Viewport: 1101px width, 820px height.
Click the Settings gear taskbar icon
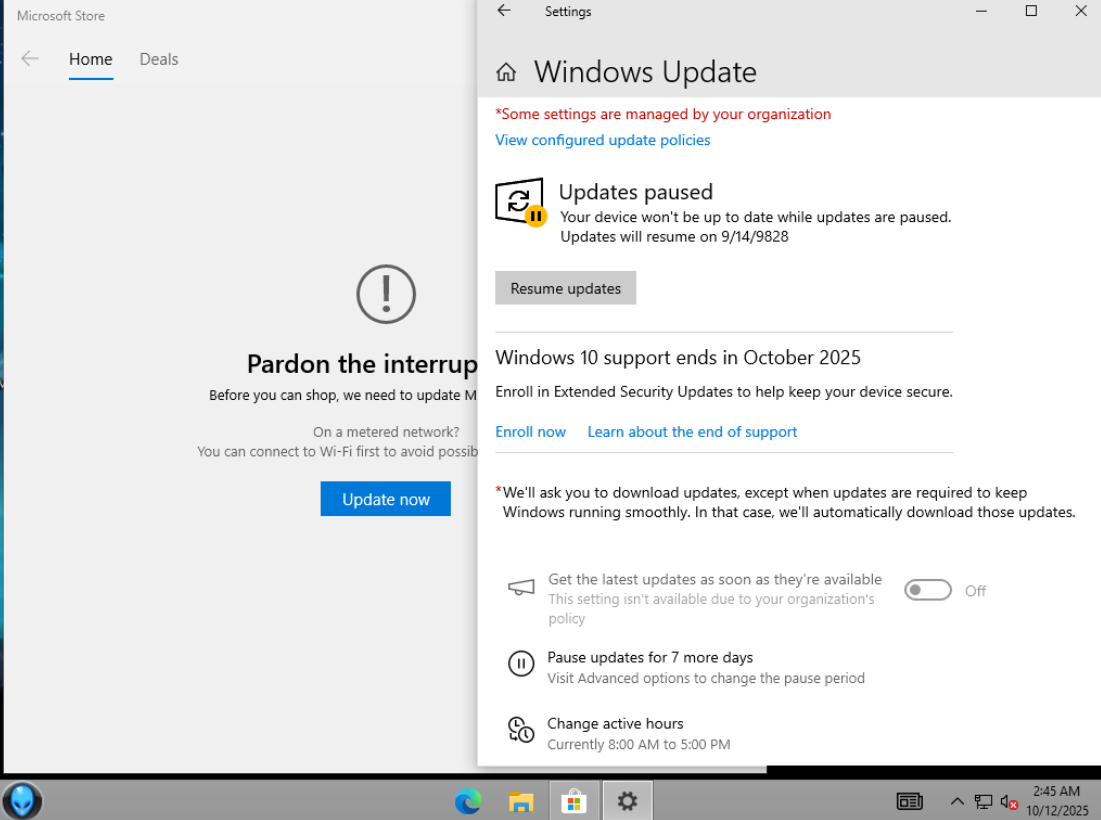[627, 801]
